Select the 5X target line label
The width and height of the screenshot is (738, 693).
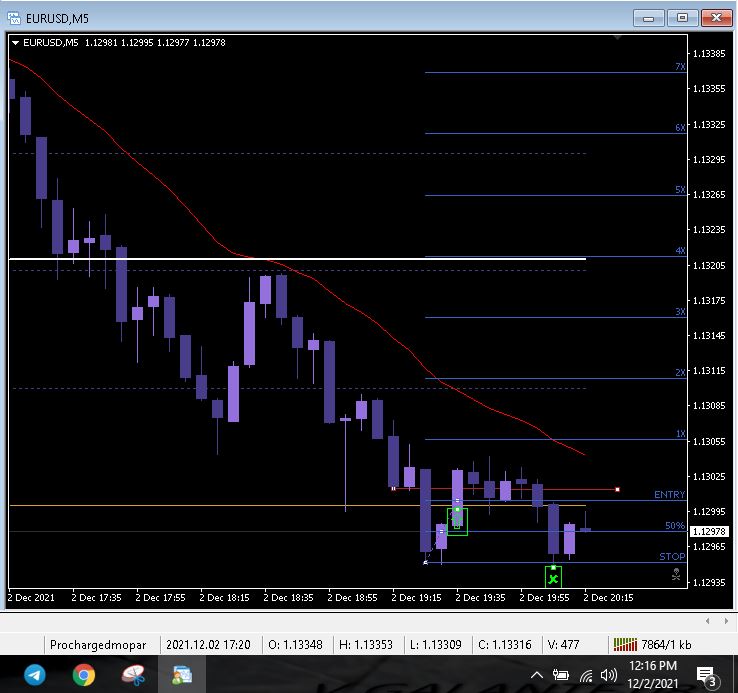680,189
